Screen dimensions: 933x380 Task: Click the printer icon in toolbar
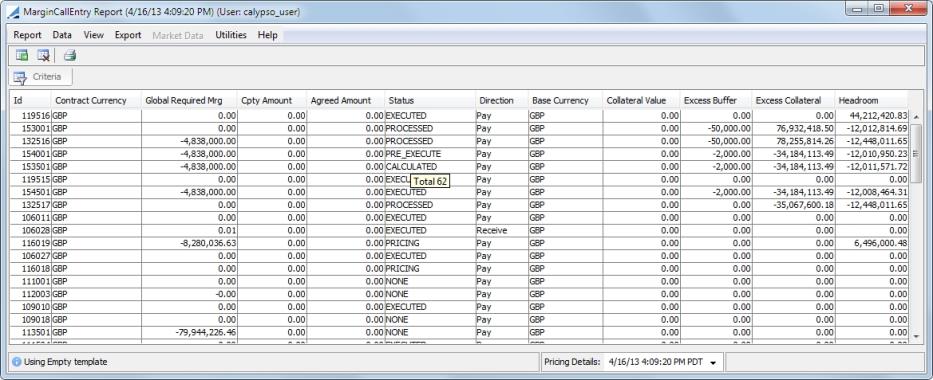tap(70, 55)
